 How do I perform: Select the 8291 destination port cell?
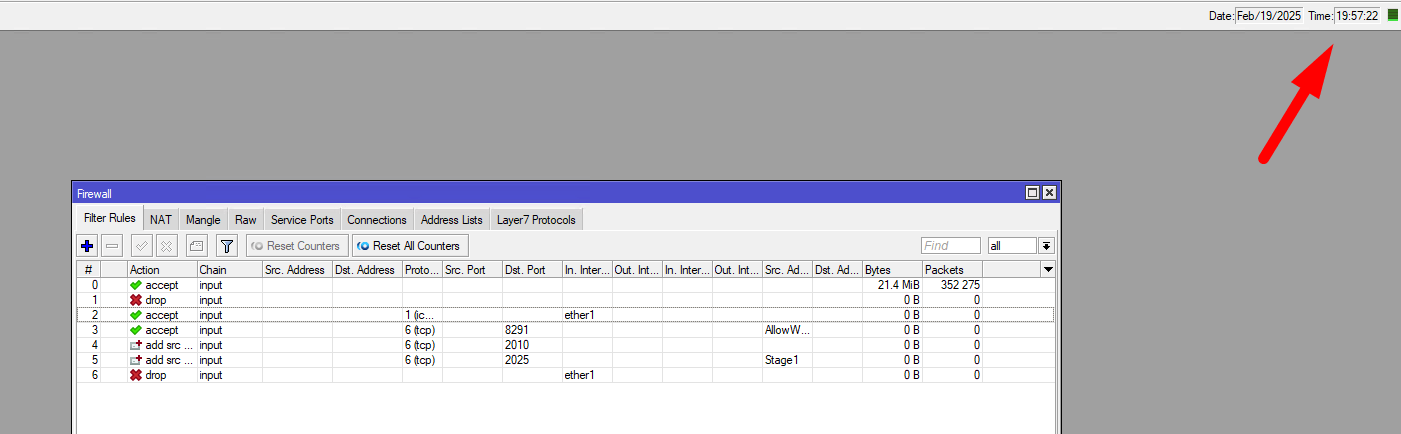[x=532, y=330]
